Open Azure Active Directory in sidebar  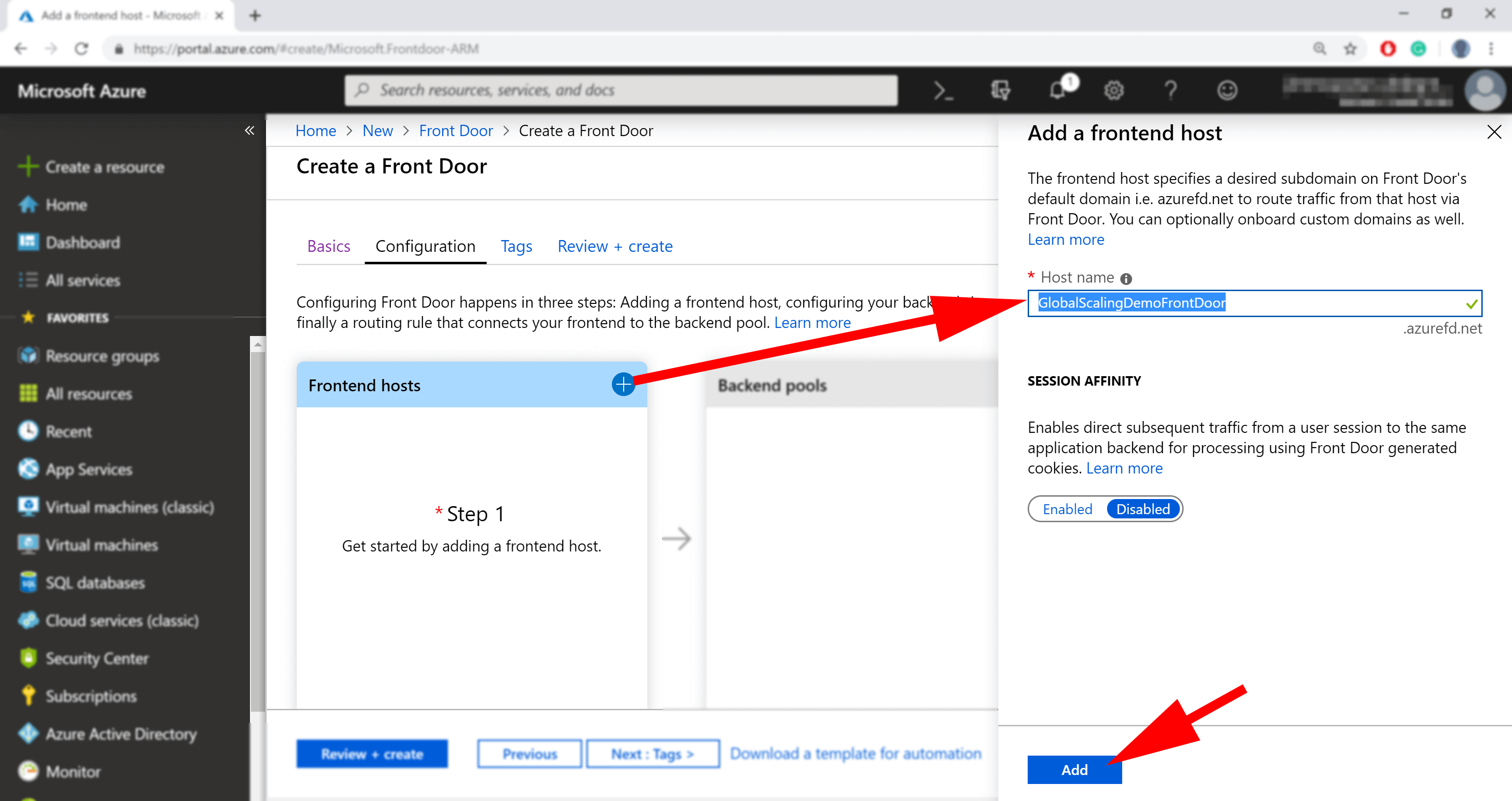pyautogui.click(x=121, y=733)
